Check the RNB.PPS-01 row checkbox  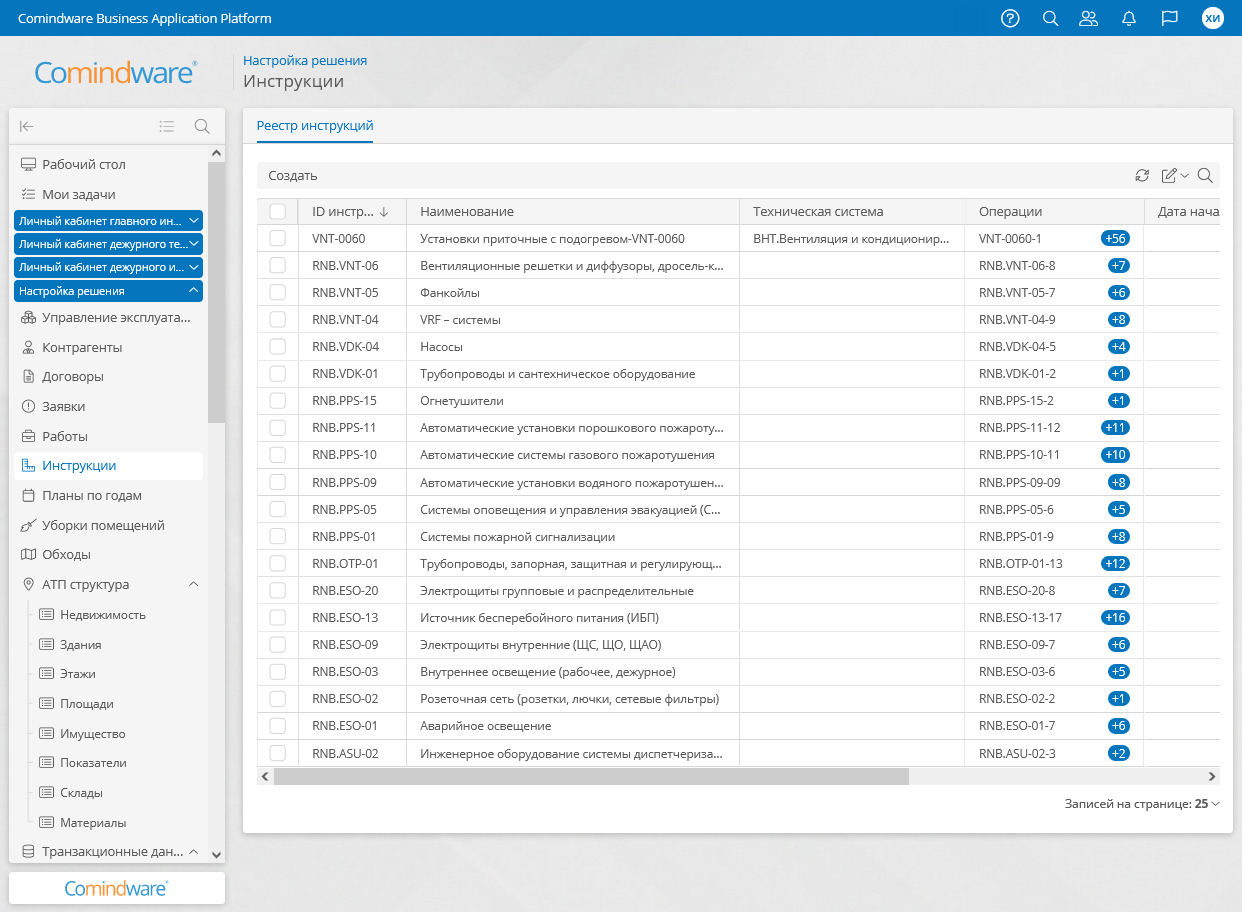(x=278, y=536)
